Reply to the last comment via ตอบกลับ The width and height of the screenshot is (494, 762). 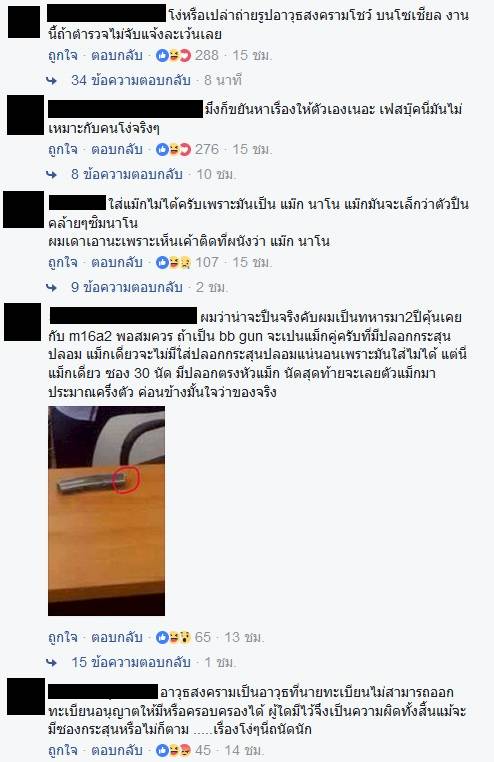tap(117, 750)
